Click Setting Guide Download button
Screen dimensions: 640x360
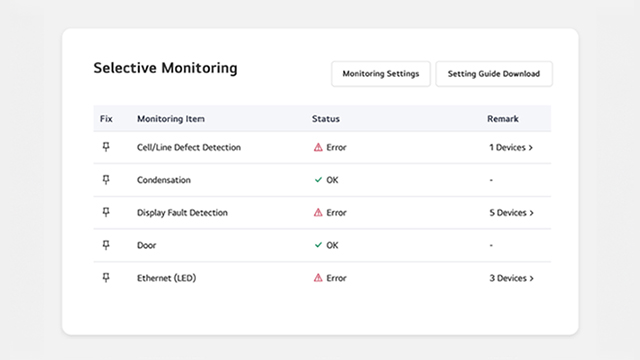tap(494, 74)
